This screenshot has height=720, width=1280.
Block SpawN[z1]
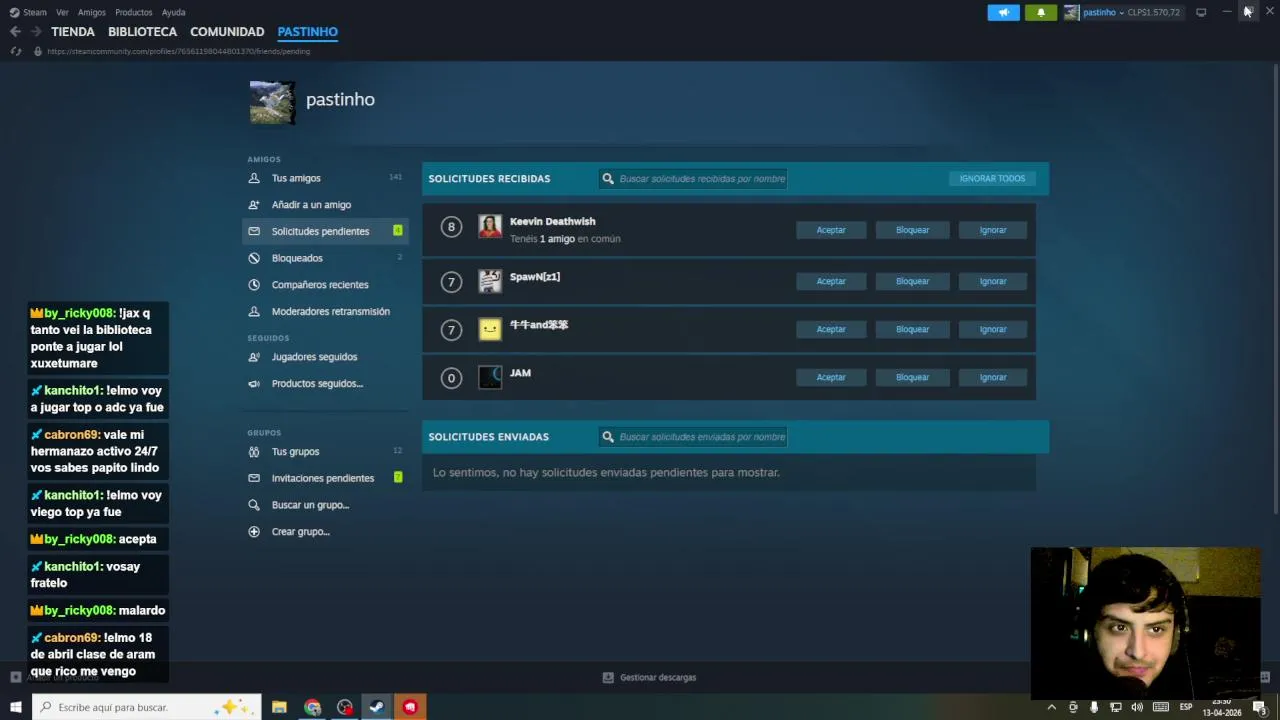pos(912,281)
